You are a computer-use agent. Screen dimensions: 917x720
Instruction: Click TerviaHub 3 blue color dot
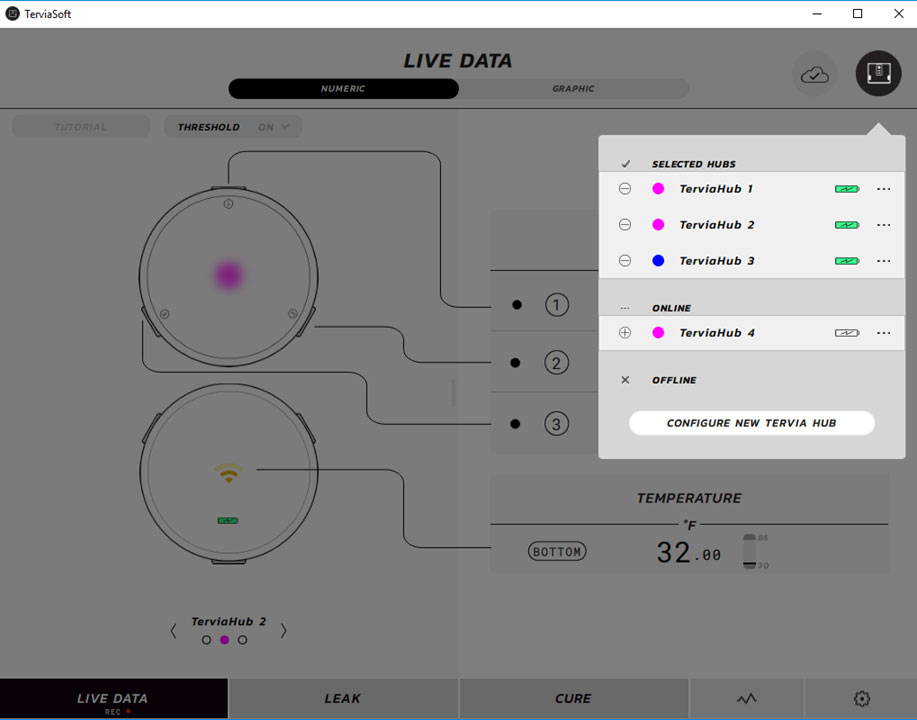coord(658,261)
